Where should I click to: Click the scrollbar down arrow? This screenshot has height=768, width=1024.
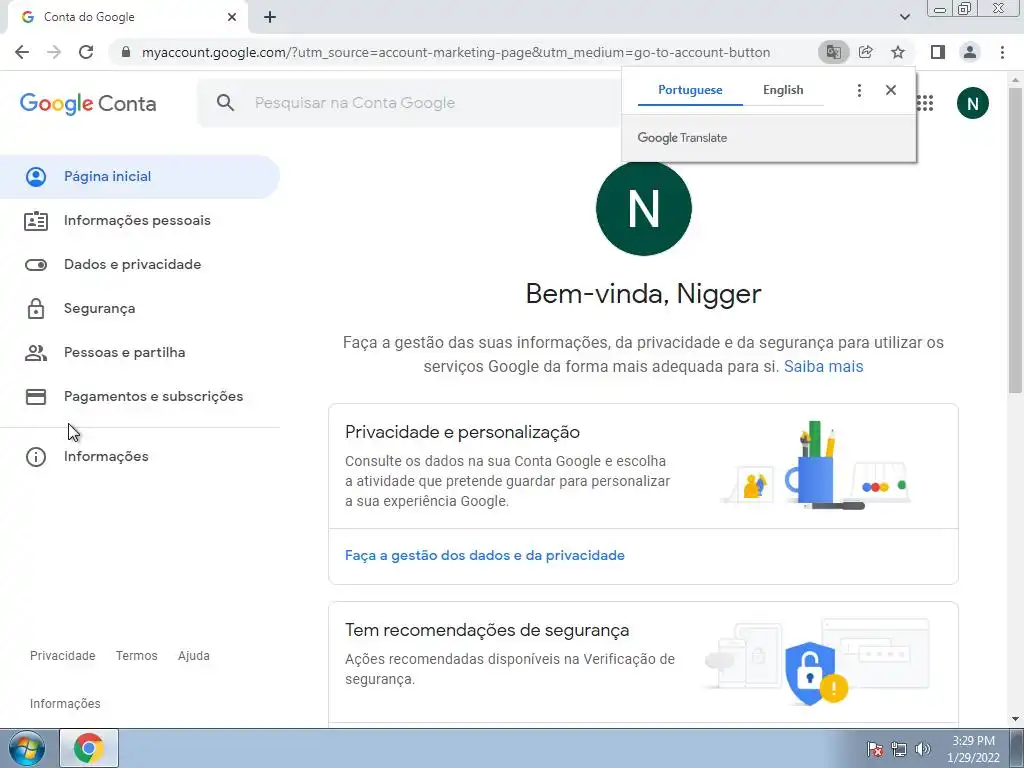tap(1015, 719)
